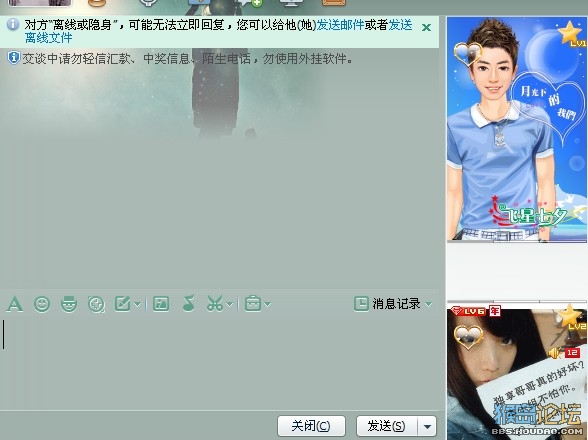This screenshot has width=588, height=440.
Task: Click the red 年 annual member badge
Action: tap(495, 311)
